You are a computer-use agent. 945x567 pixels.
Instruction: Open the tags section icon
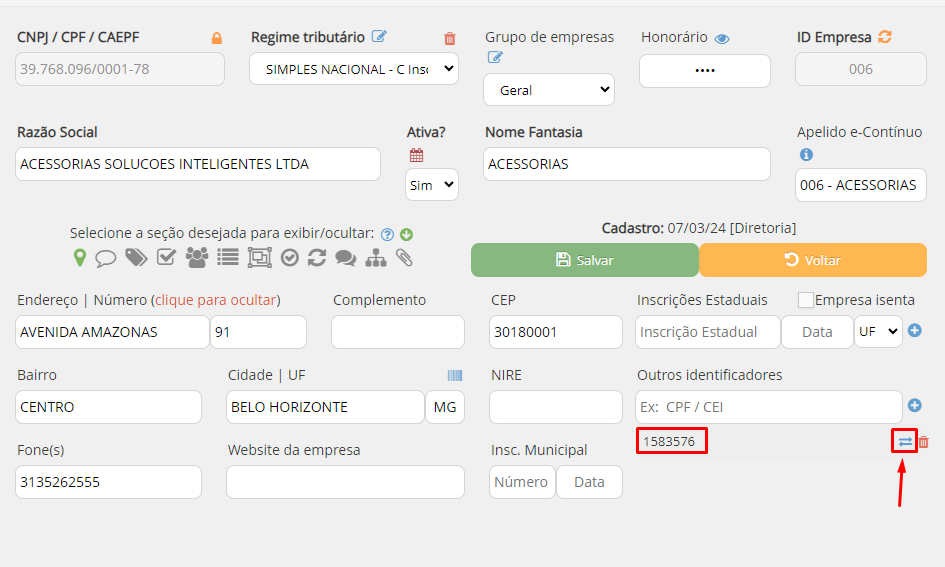pos(136,258)
